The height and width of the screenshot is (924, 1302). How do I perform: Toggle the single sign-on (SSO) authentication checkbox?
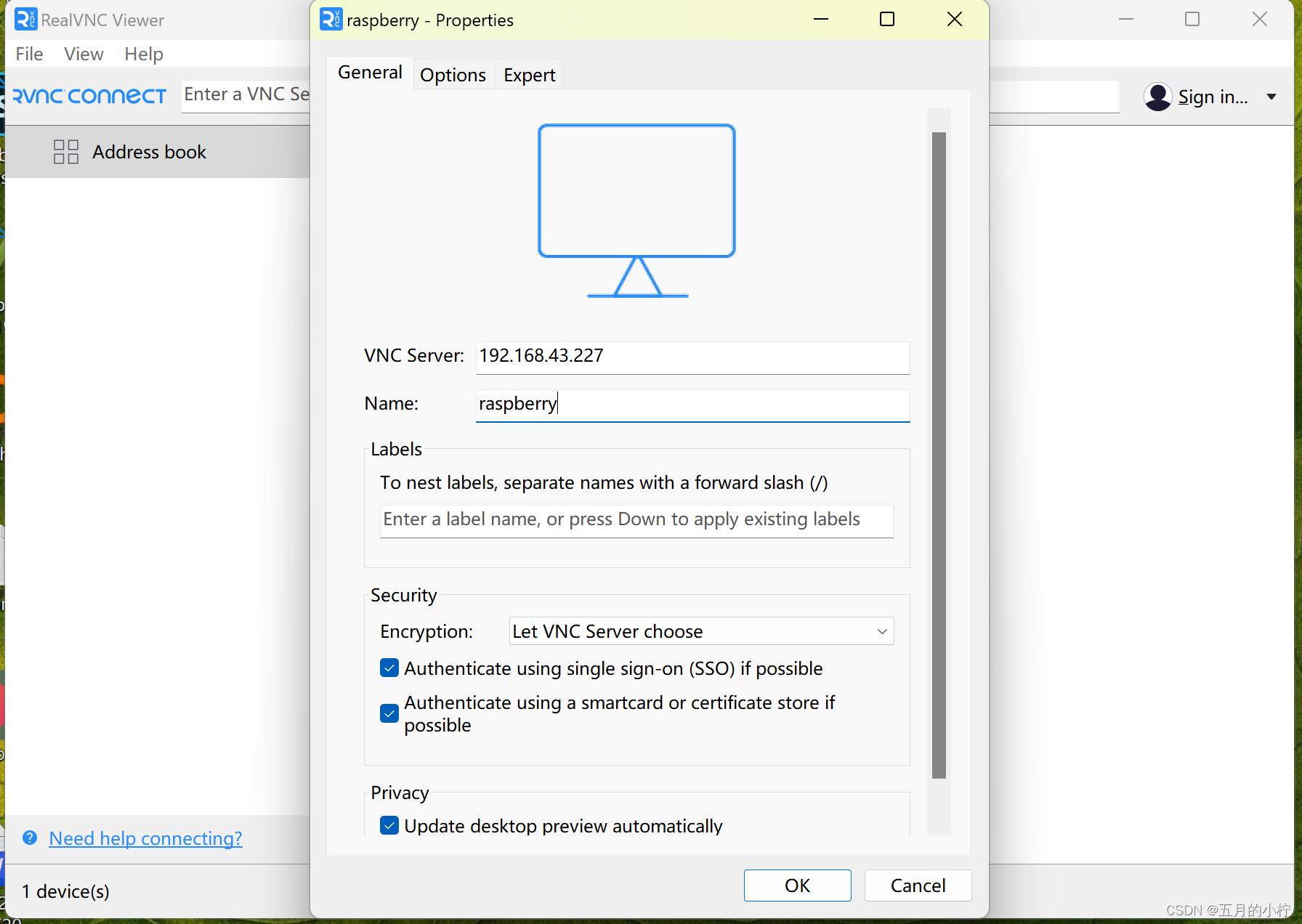click(x=389, y=668)
